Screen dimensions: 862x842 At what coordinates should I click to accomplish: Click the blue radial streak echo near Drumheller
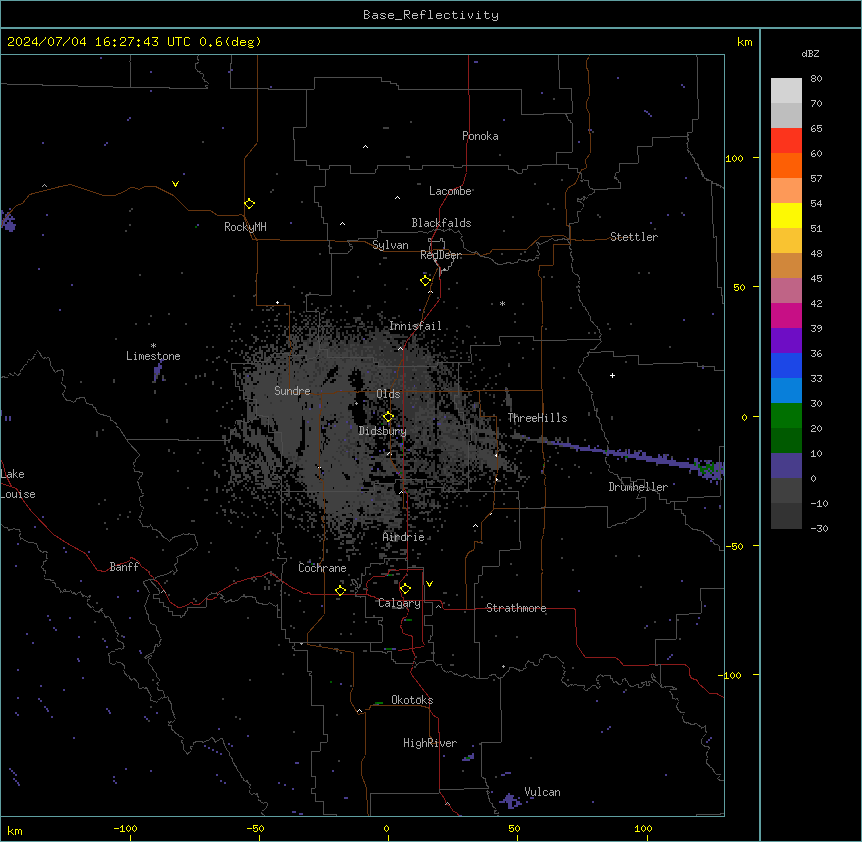621,453
